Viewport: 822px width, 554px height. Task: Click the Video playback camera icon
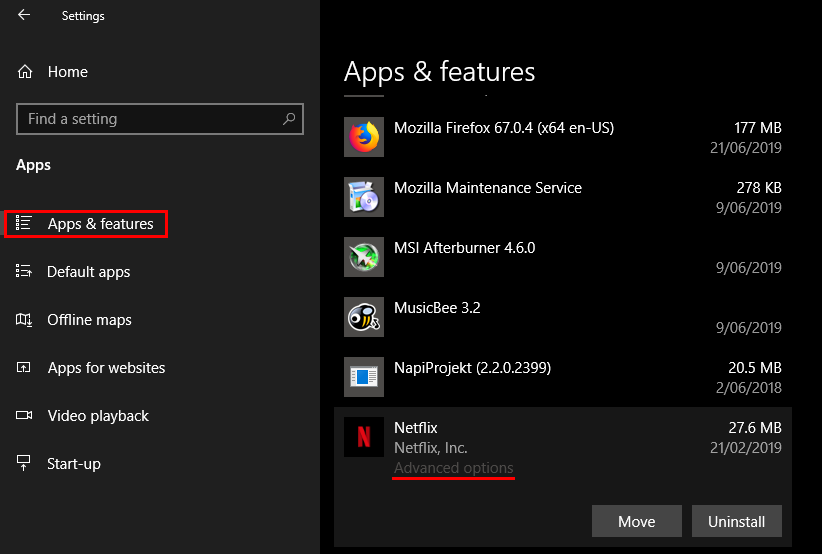click(24, 416)
